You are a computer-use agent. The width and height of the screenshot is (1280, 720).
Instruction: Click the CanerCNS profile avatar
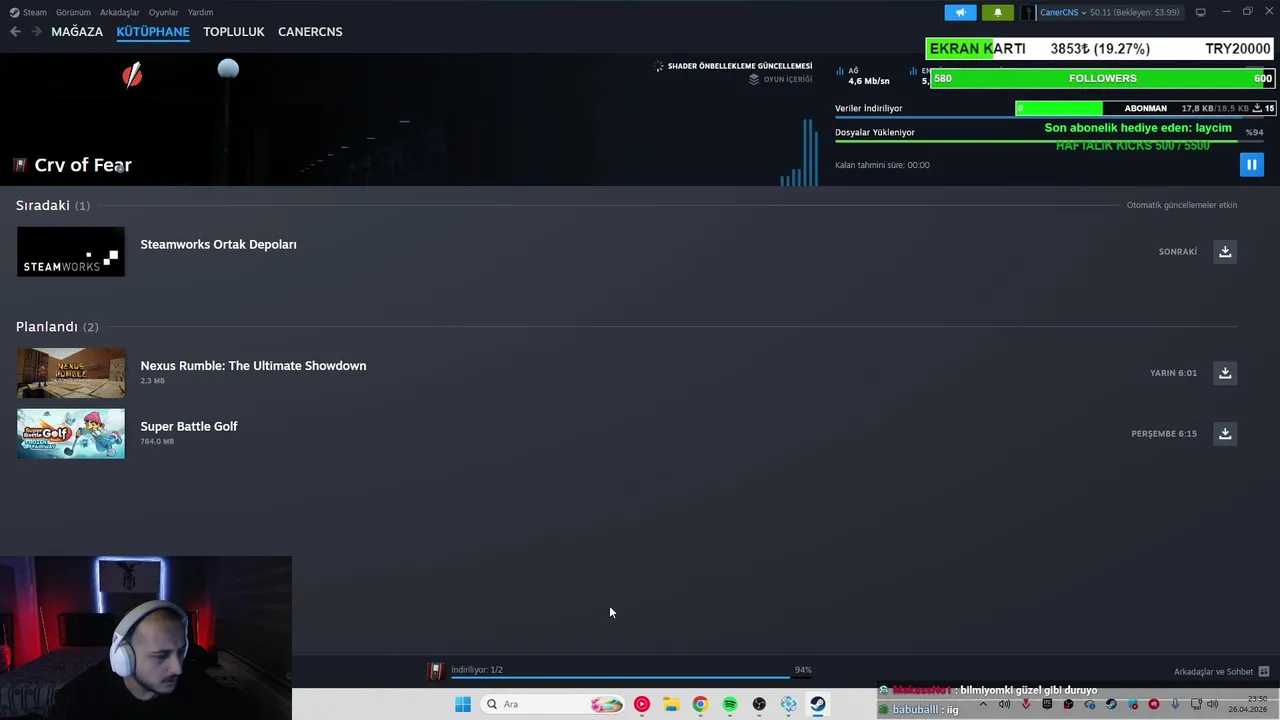coord(1028,12)
